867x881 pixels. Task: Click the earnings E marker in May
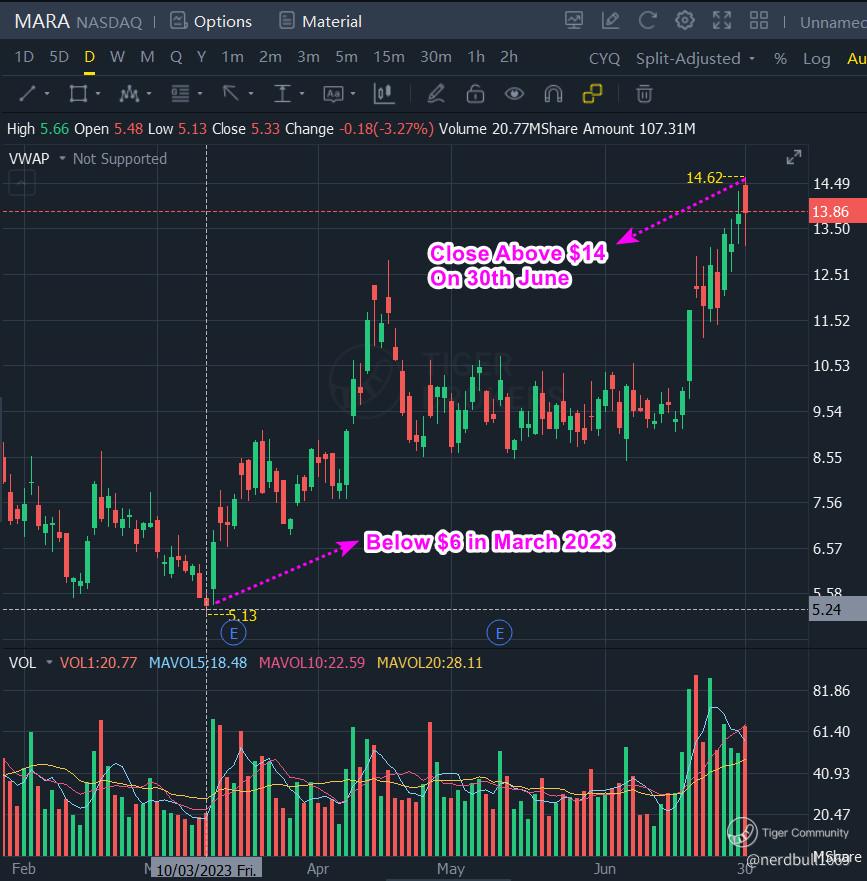pyautogui.click(x=500, y=633)
